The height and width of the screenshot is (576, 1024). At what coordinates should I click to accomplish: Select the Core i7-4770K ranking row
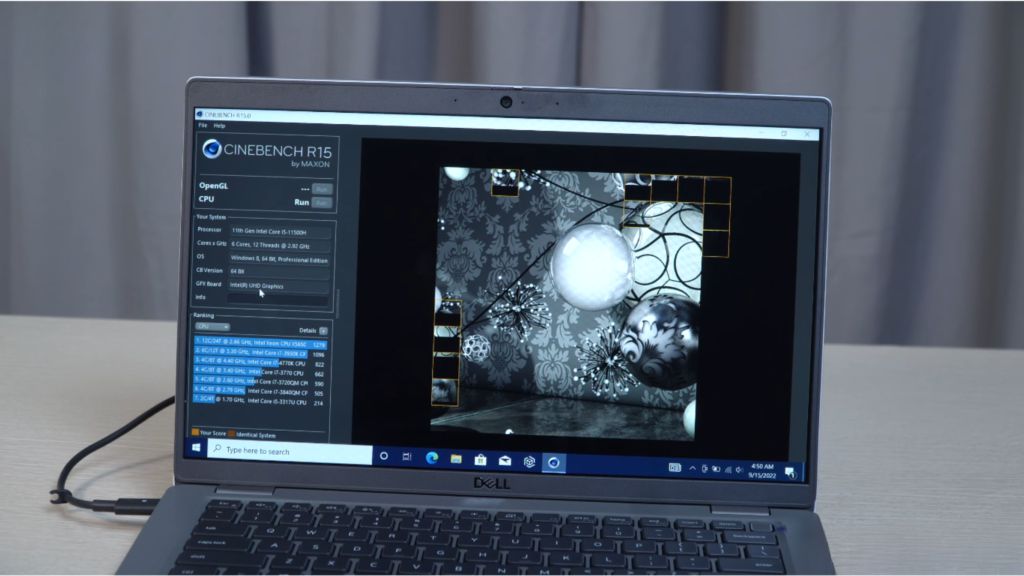coord(260,362)
